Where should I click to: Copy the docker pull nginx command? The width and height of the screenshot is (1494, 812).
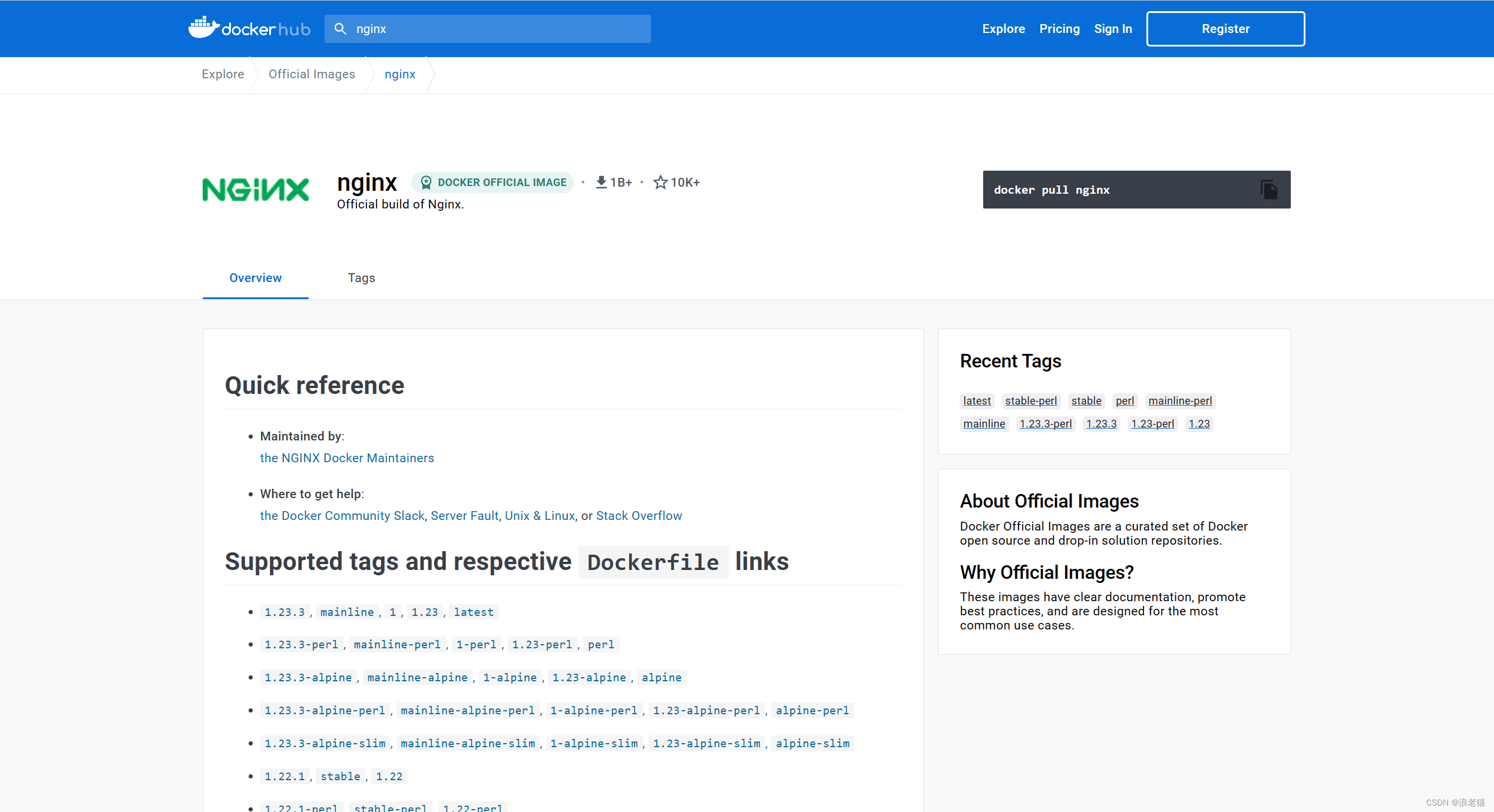point(1269,190)
